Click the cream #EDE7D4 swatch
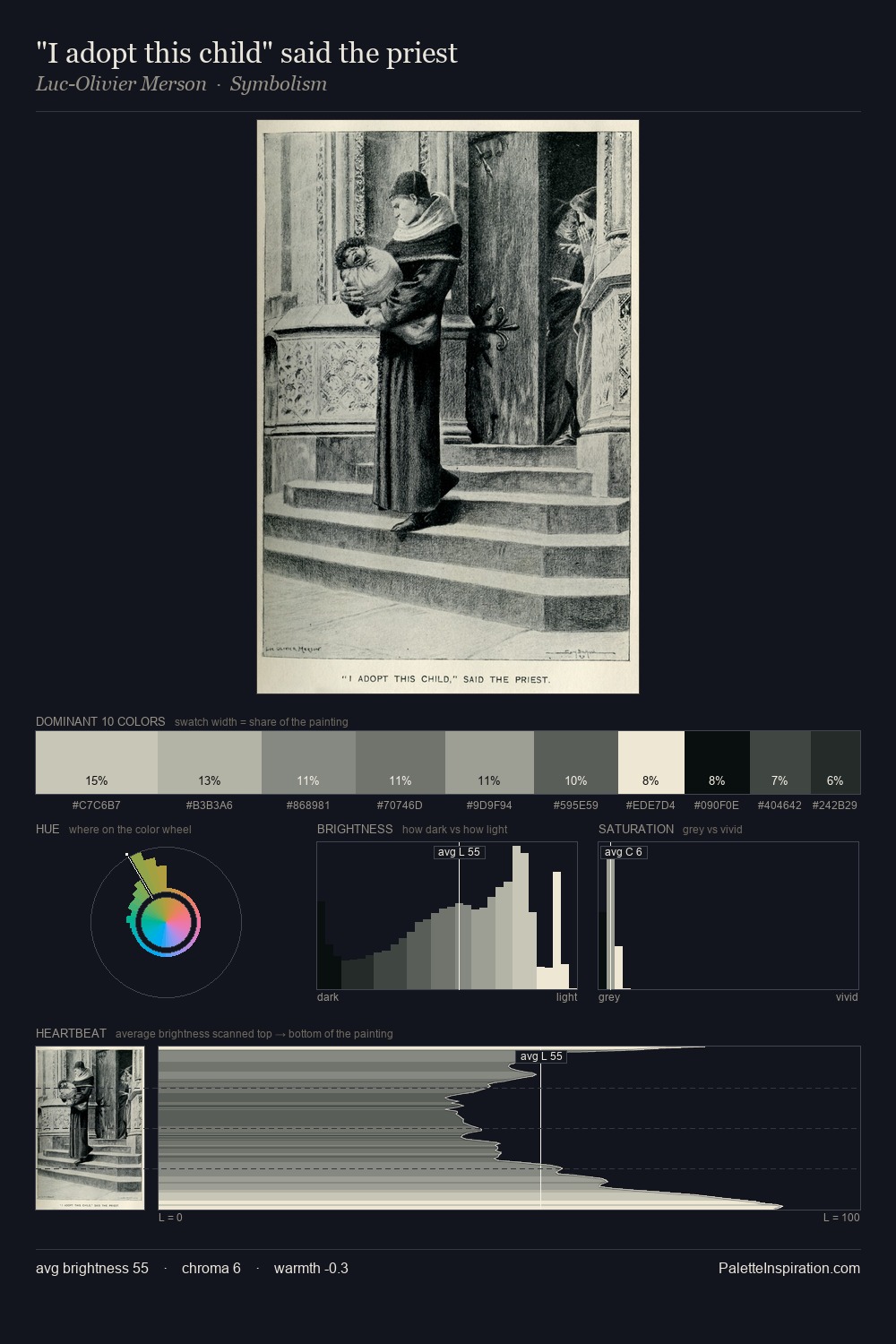This screenshot has width=896, height=1344. (x=651, y=762)
